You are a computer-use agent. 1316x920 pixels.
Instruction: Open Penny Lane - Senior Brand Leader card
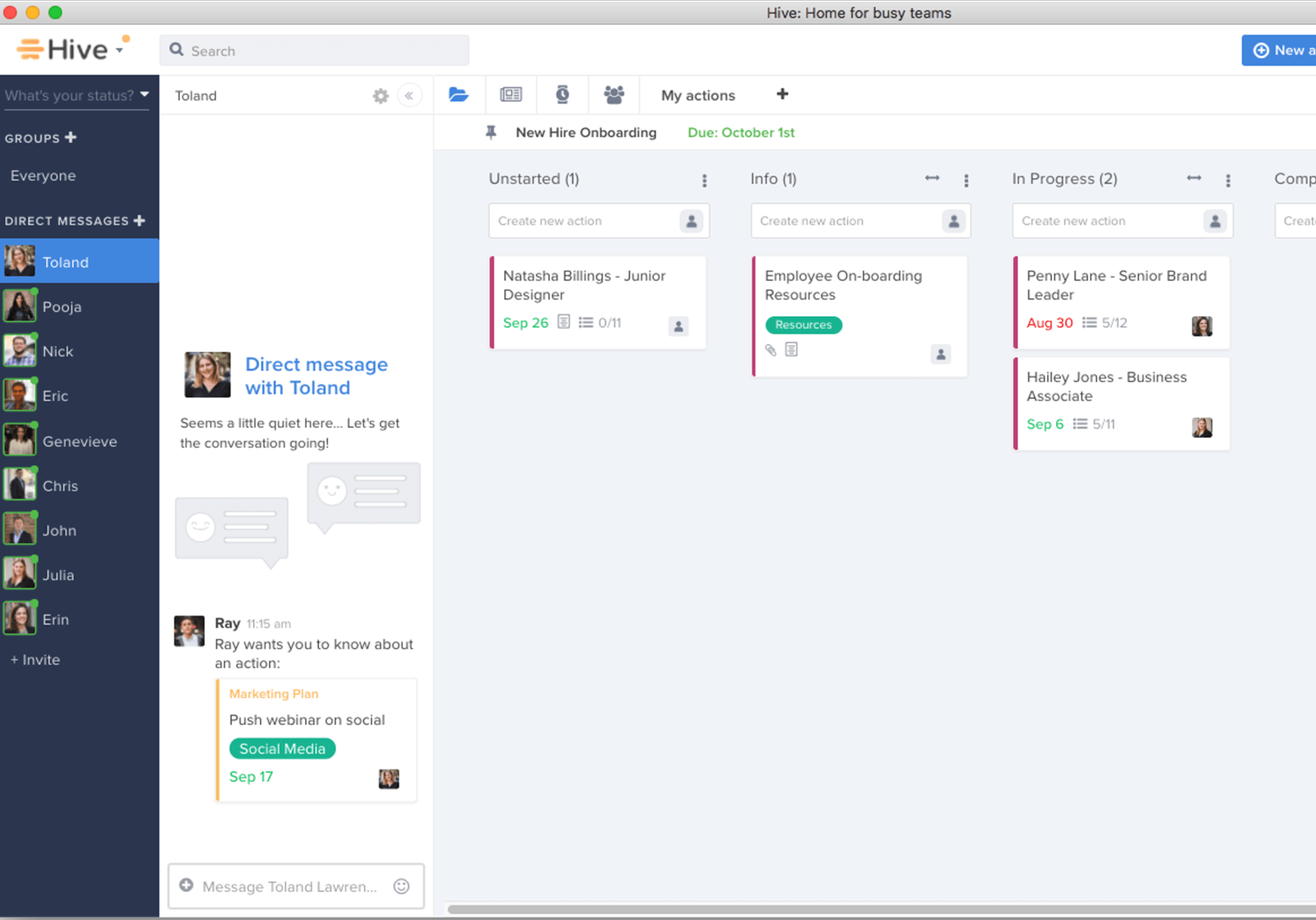[x=1122, y=302]
